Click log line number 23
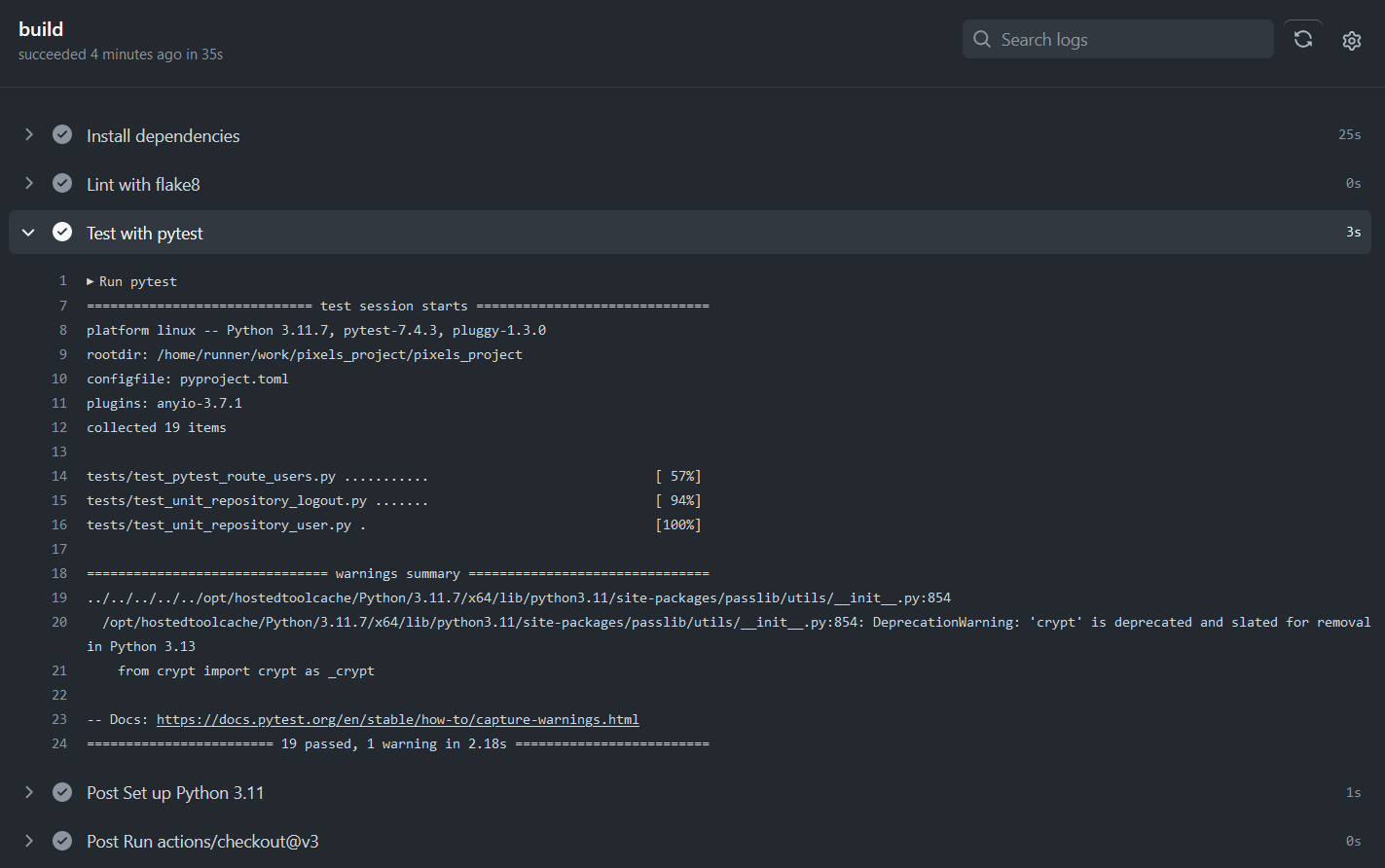The height and width of the screenshot is (868, 1385). point(59,719)
